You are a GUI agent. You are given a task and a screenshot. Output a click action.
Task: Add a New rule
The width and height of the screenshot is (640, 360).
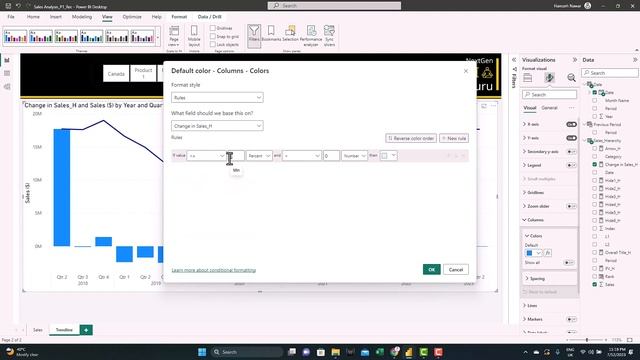coord(453,138)
